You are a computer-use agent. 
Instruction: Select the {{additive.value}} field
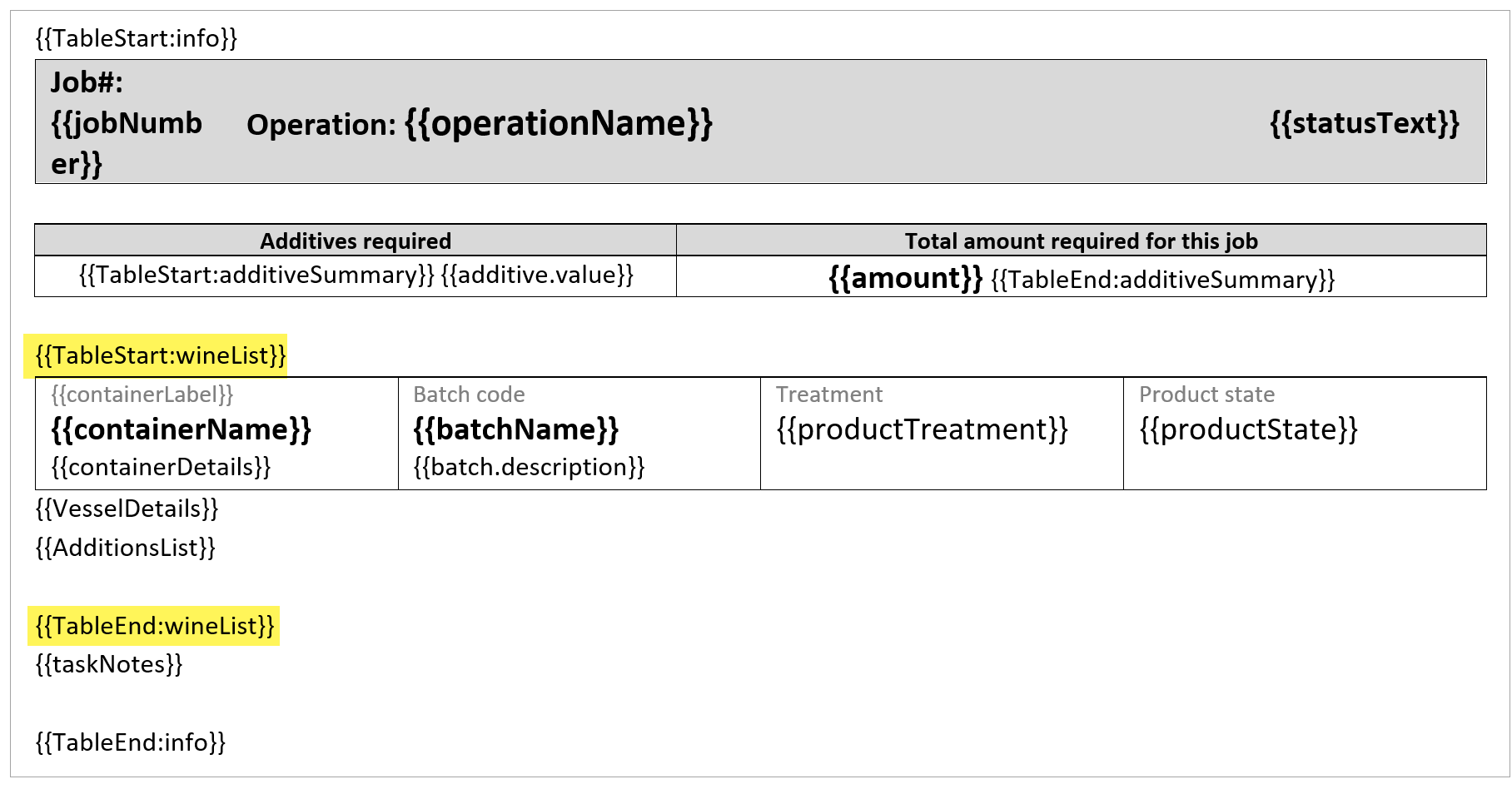pyautogui.click(x=537, y=275)
